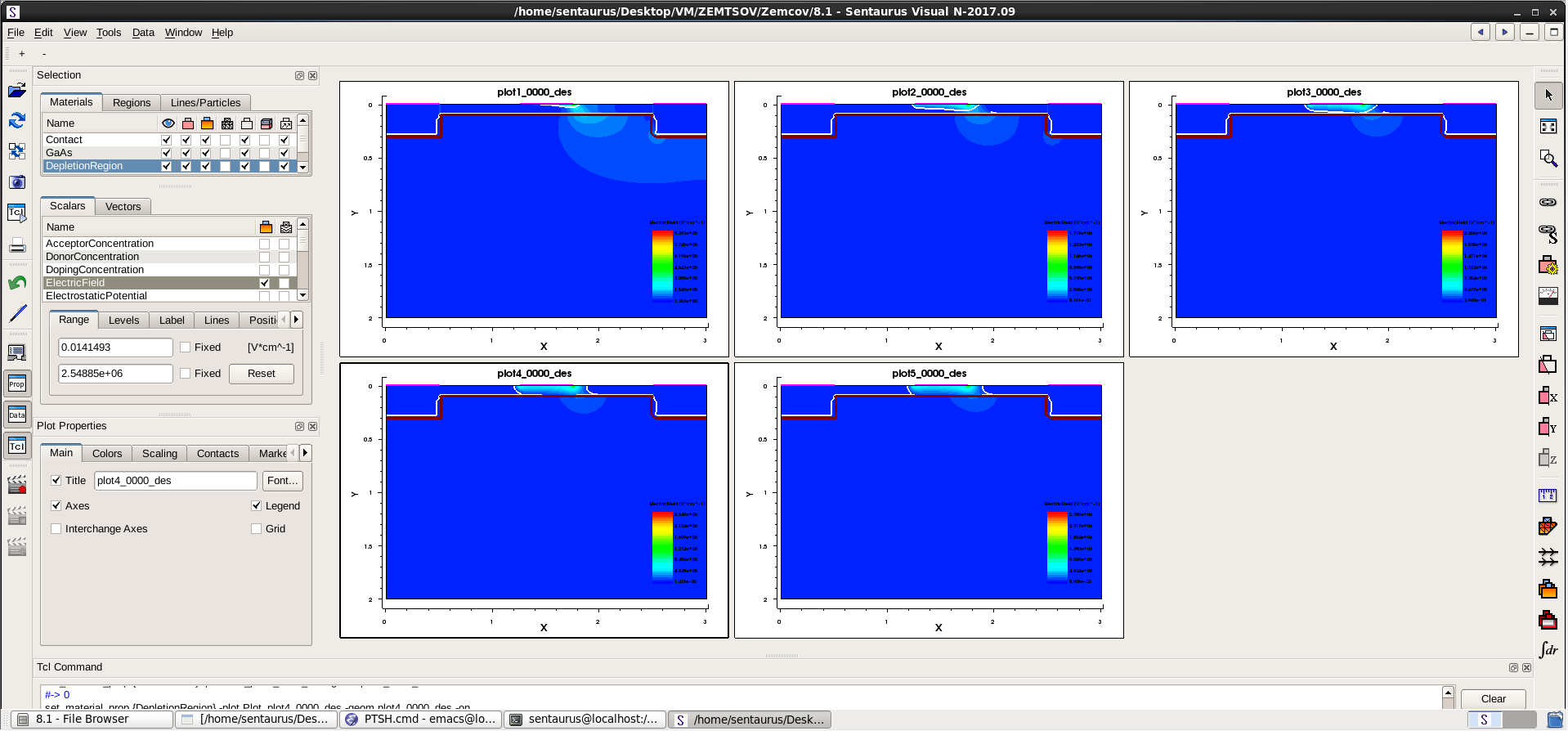Switch to the Vectors tab
Screen dimensions: 1568x731
coord(123,207)
